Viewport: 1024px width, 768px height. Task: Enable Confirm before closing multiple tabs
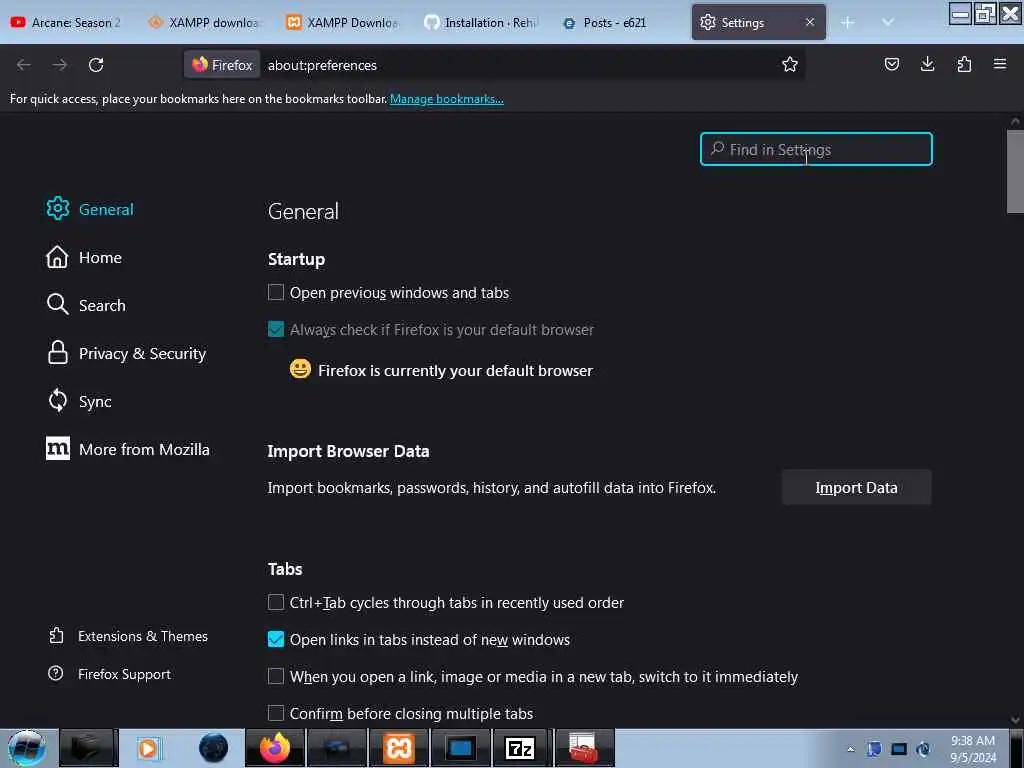[x=276, y=713]
